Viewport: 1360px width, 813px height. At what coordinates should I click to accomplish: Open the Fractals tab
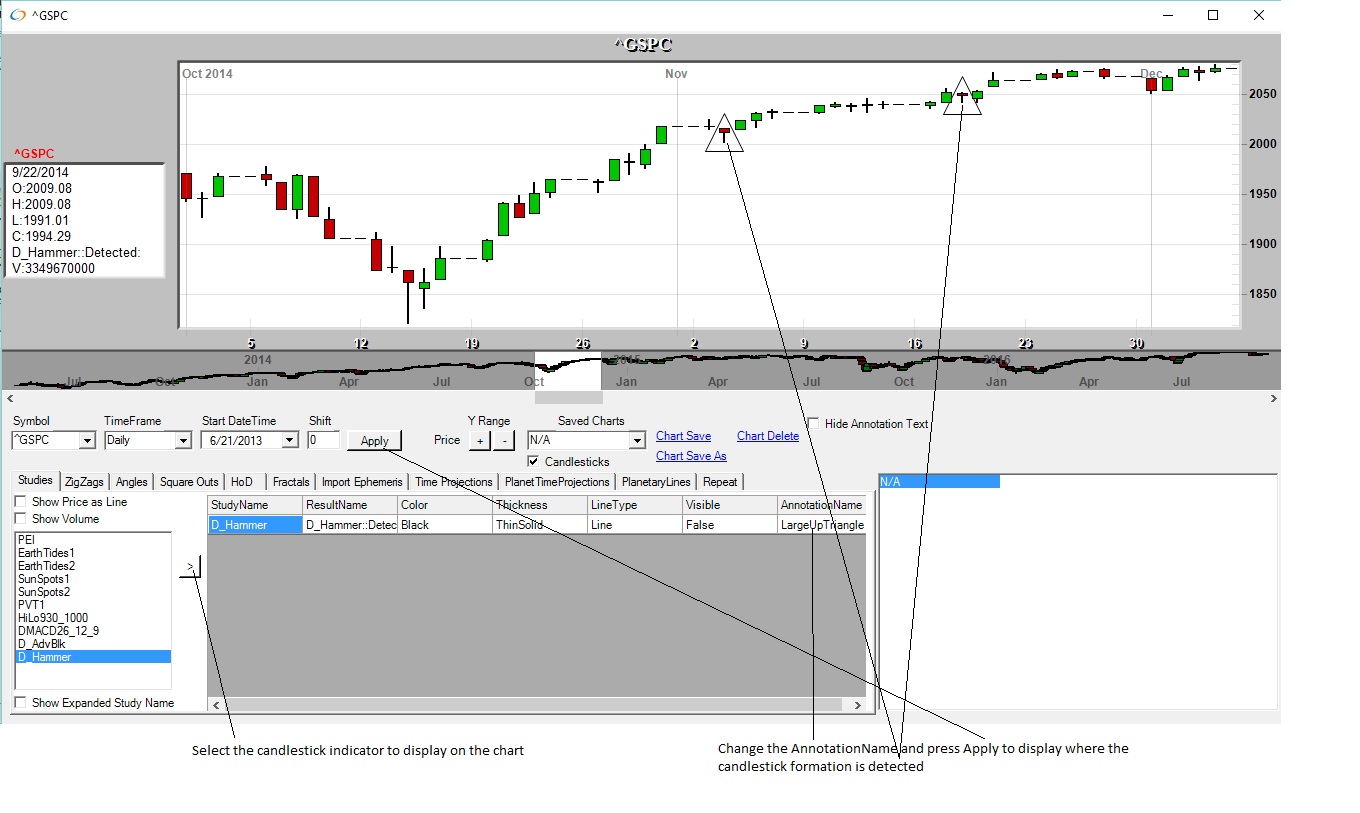coord(291,482)
